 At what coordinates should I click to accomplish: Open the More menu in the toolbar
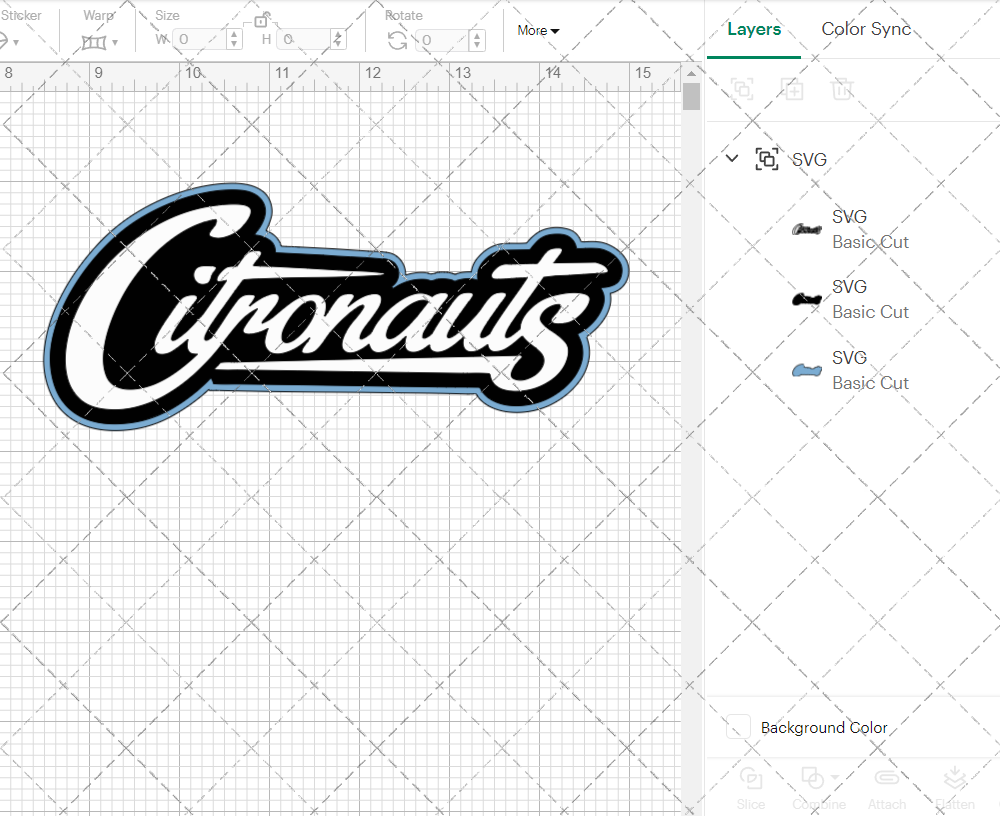pos(537,31)
